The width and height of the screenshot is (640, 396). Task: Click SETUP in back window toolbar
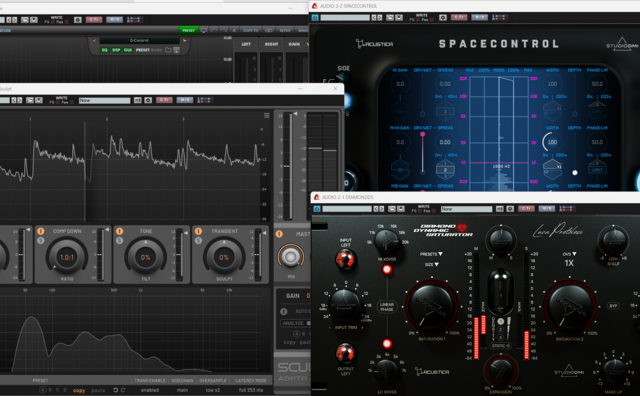coord(285,30)
